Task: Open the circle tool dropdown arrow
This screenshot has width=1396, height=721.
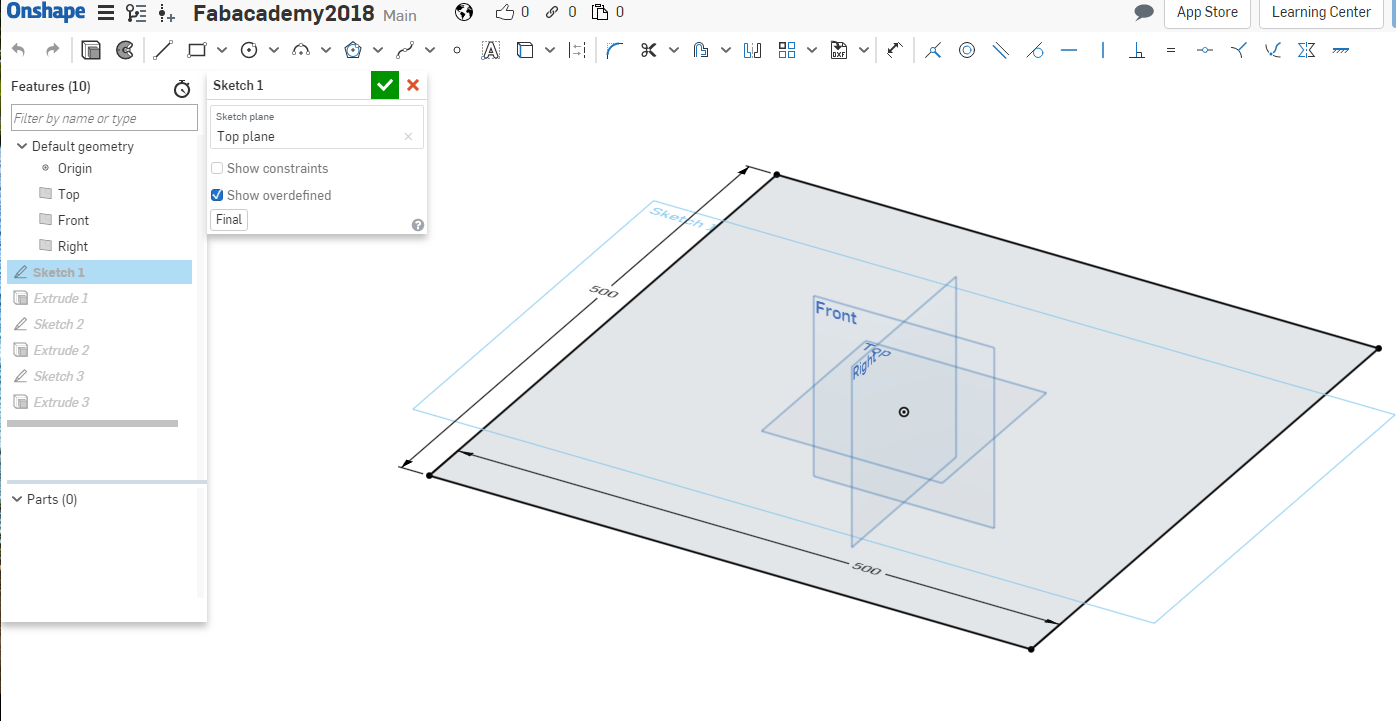Action: [274, 50]
